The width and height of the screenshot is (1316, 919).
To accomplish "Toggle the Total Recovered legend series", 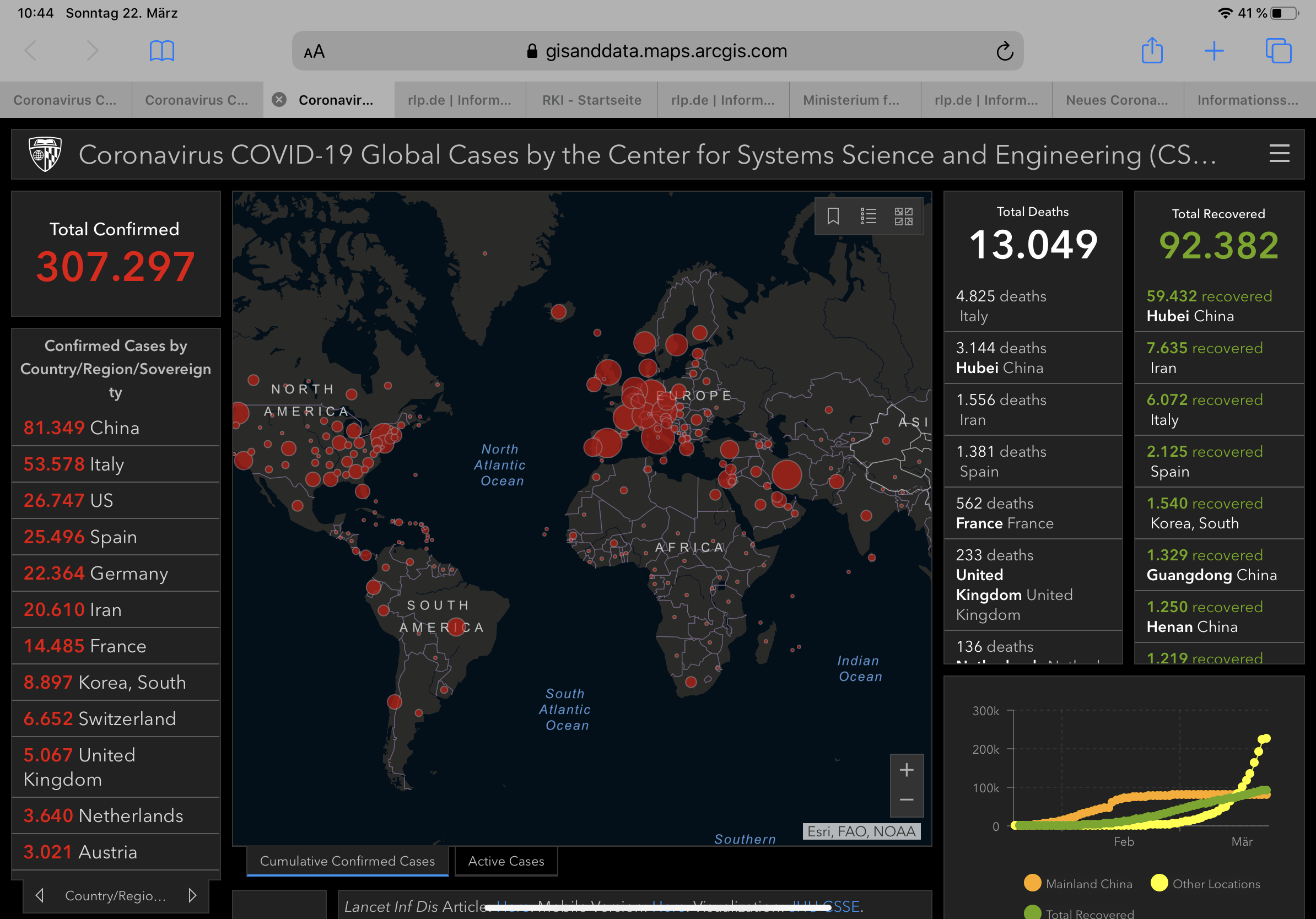I will click(x=1078, y=913).
